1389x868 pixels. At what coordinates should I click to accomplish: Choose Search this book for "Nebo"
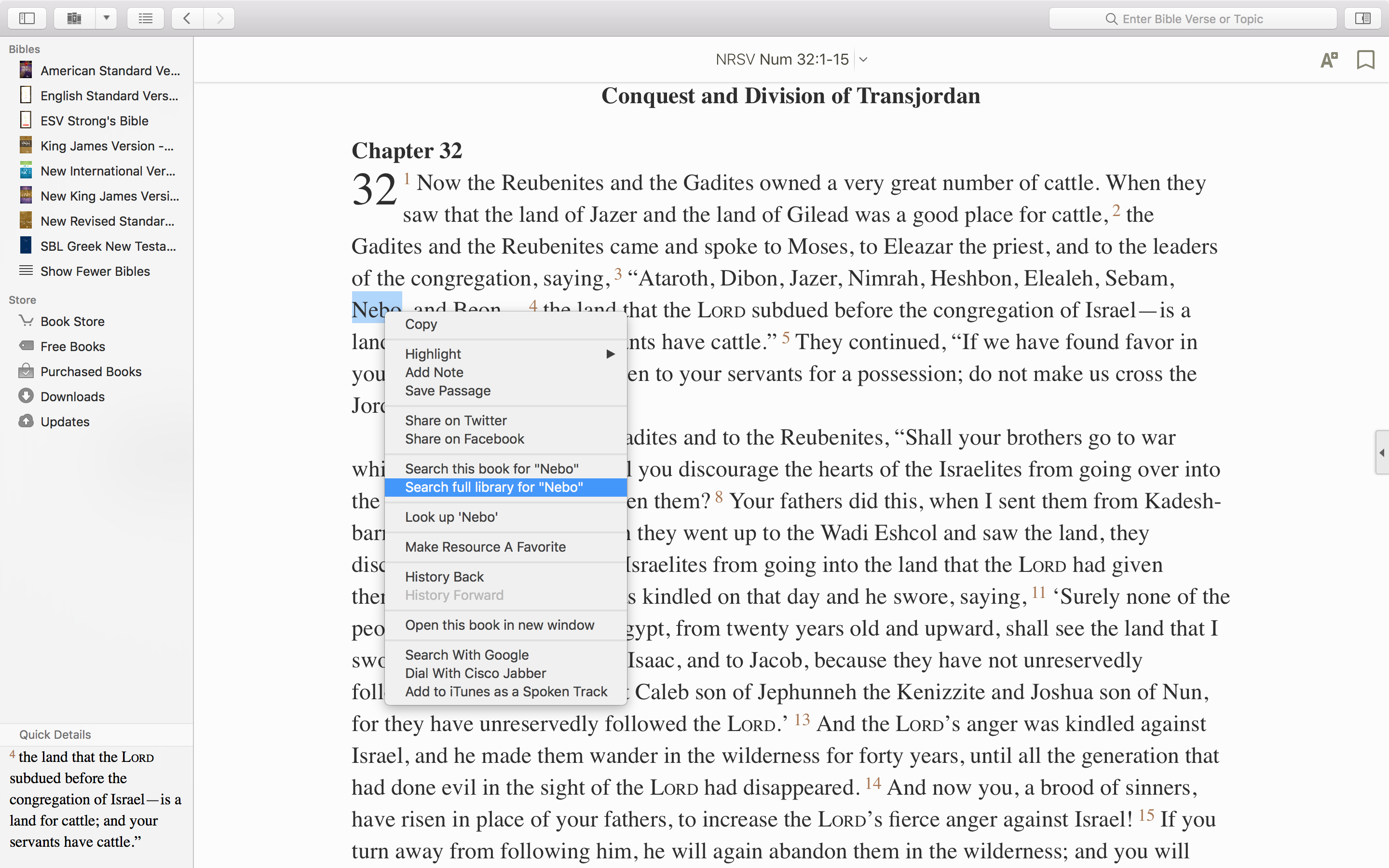505,469
